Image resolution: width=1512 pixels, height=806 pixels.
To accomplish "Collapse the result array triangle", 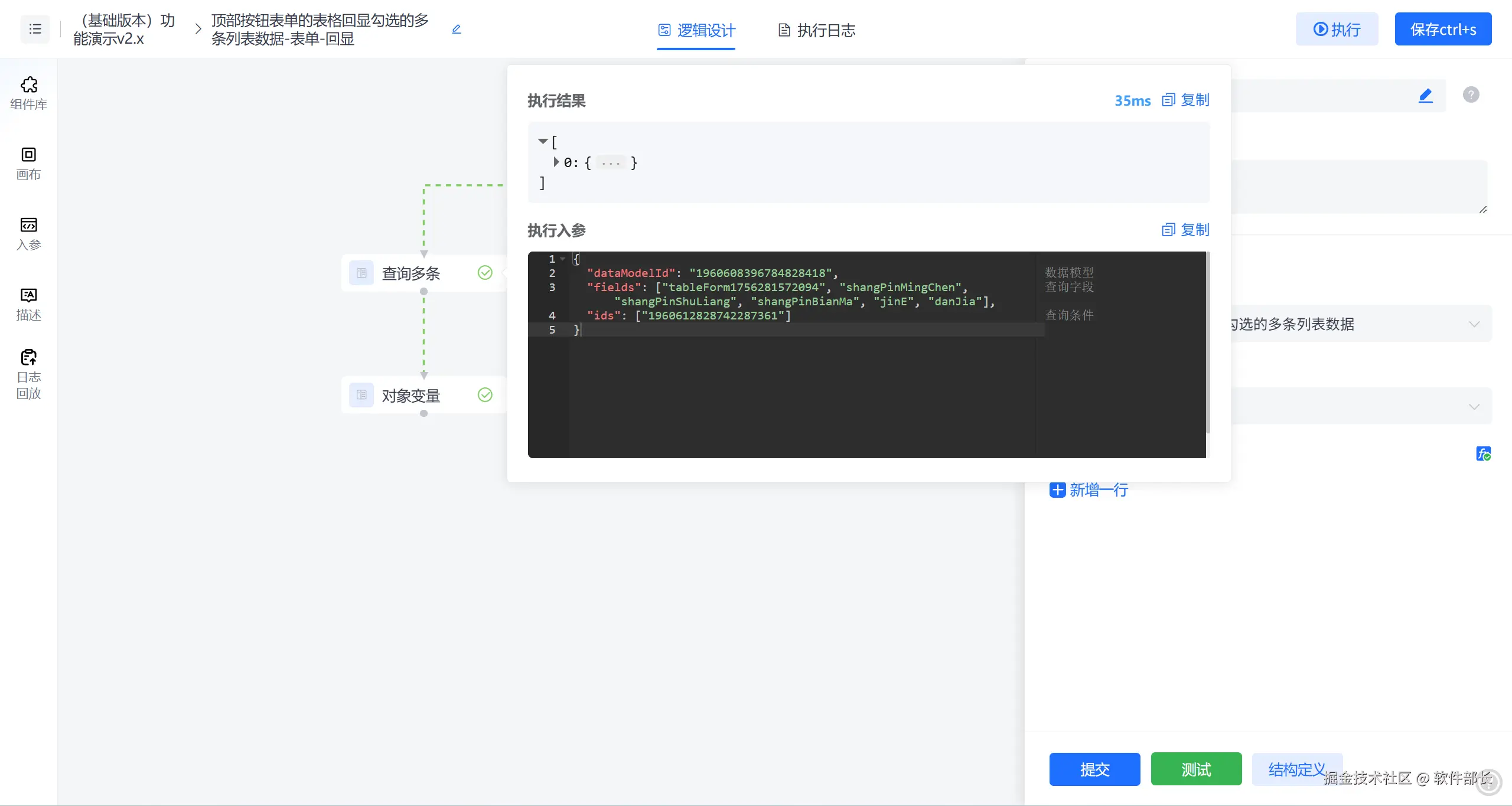I will pyautogui.click(x=542, y=142).
